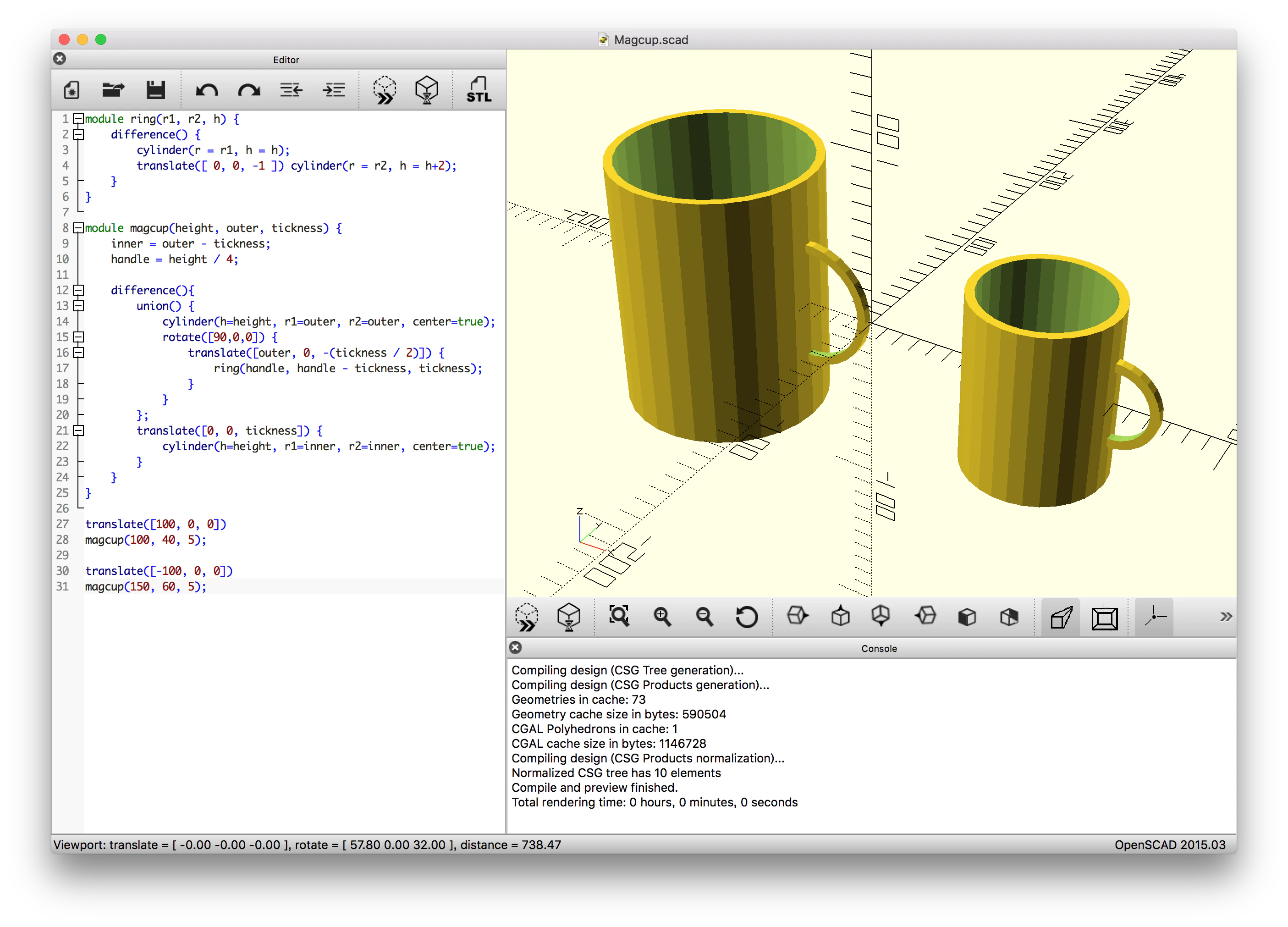Collapse the ring module fold on line 1
Screen dimensions: 1288x927
coord(79,119)
